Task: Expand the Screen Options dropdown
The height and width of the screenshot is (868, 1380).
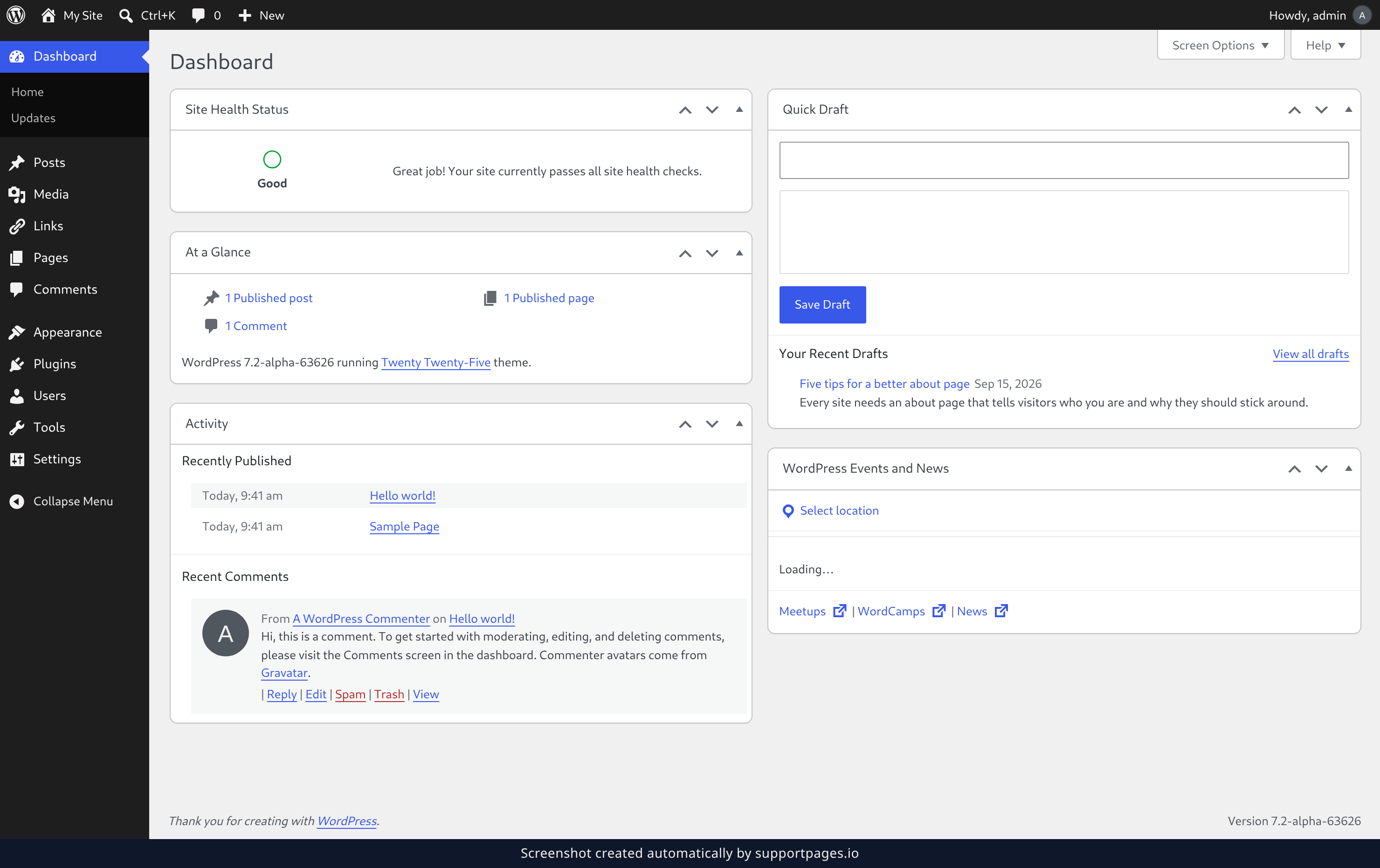Action: click(x=1220, y=45)
